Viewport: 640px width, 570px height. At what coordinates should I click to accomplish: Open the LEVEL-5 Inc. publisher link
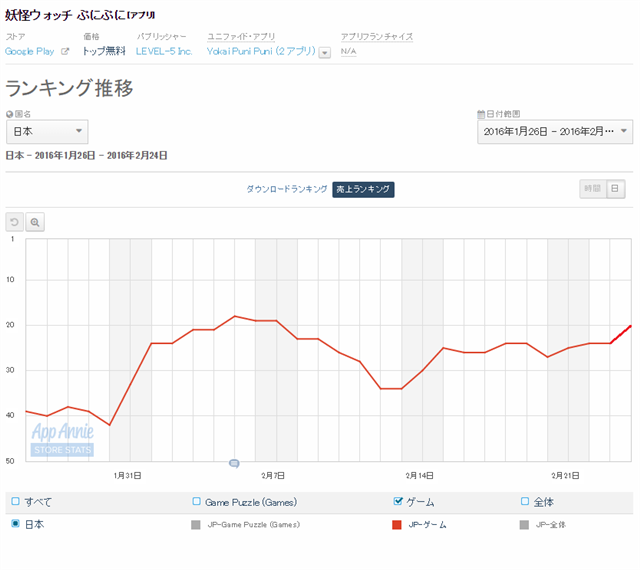[164, 51]
